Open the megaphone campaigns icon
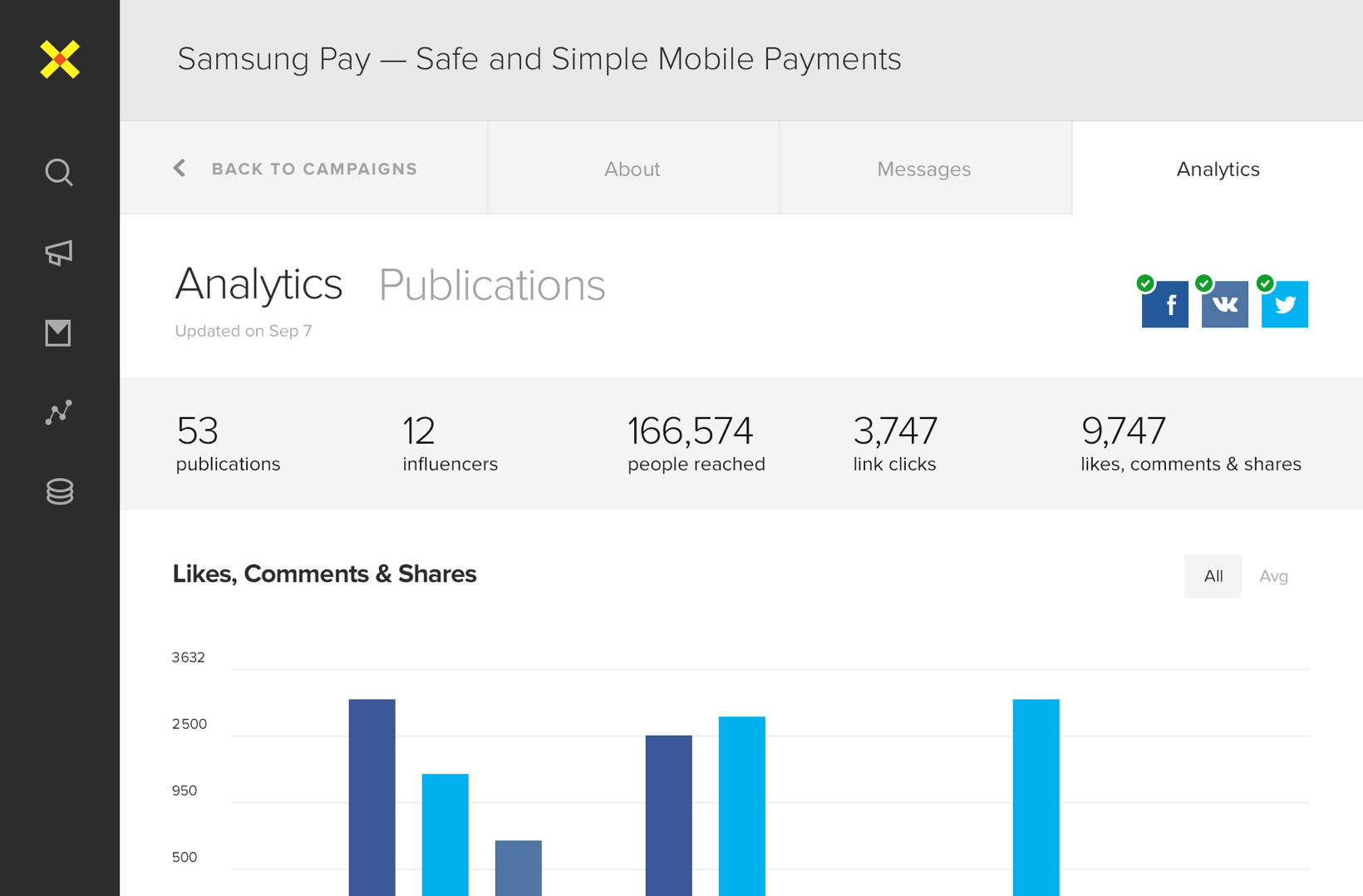The image size is (1363, 896). 59,253
